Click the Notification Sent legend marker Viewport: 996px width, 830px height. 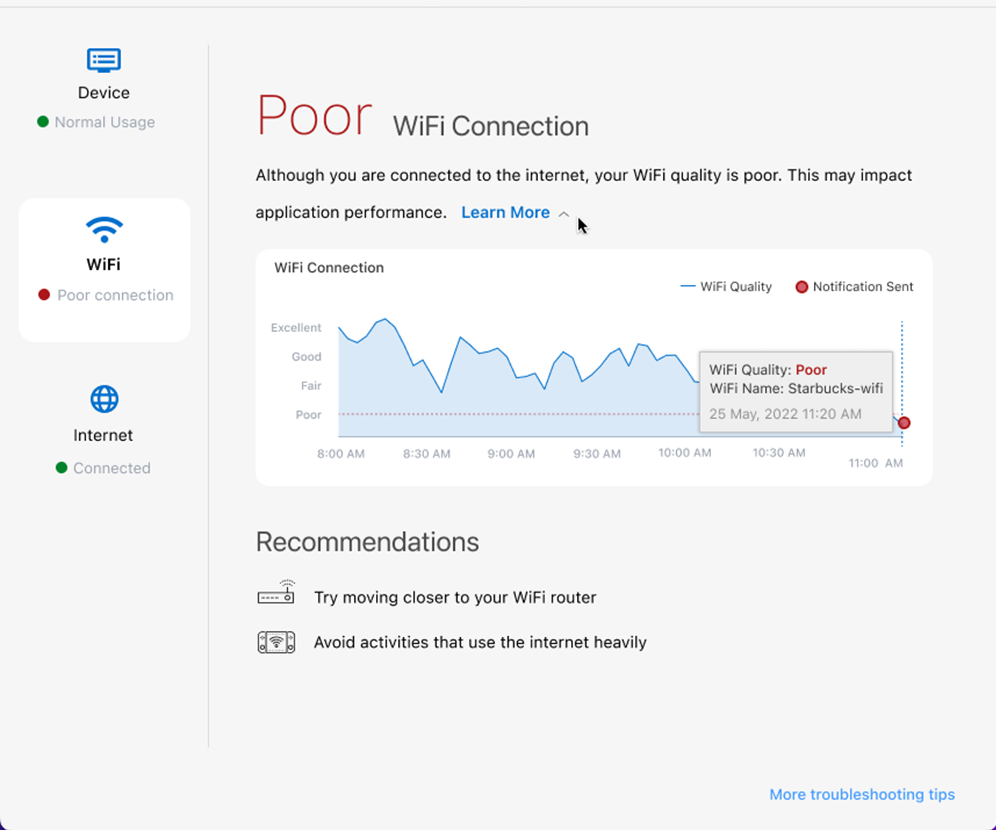[801, 287]
